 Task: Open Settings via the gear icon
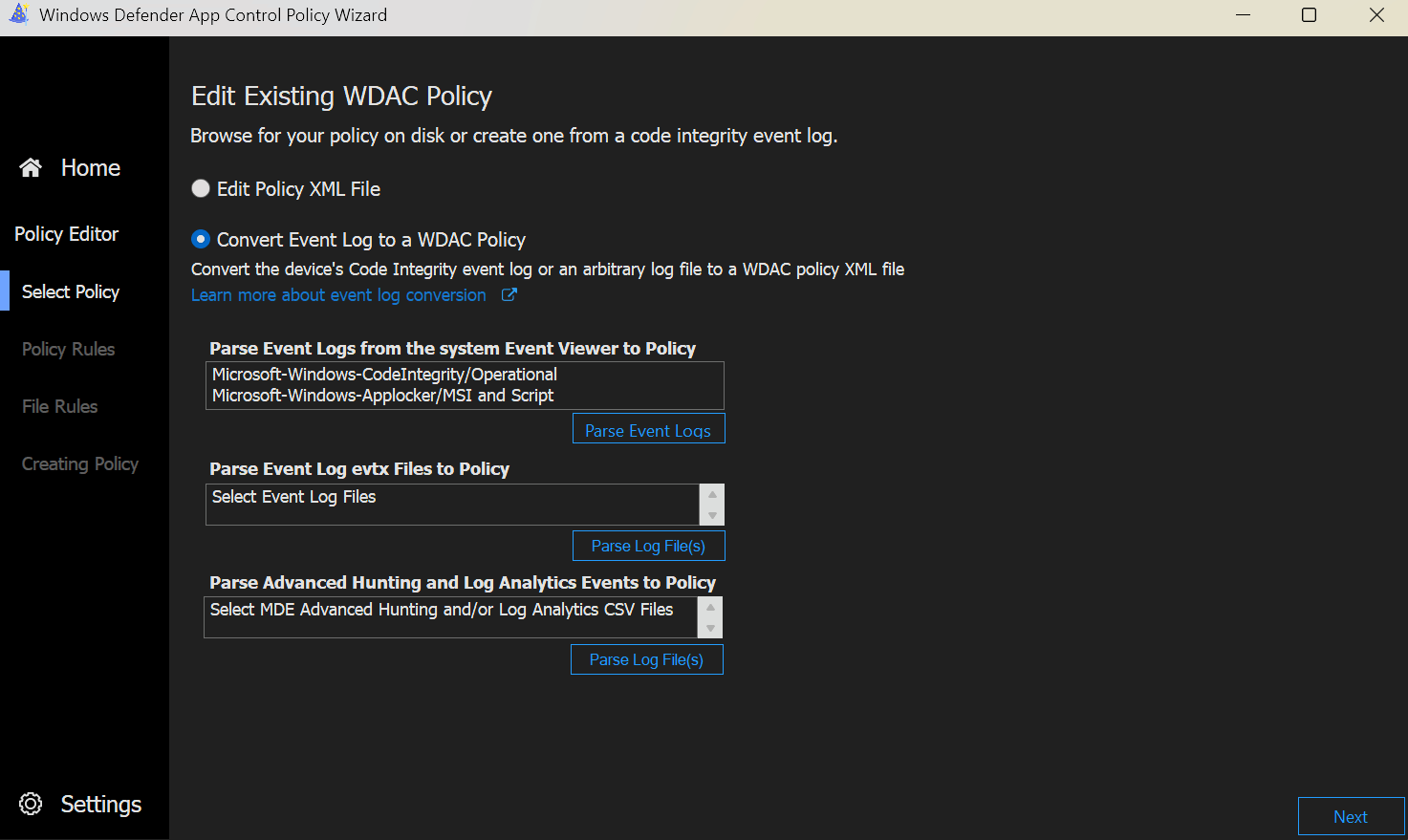point(31,804)
